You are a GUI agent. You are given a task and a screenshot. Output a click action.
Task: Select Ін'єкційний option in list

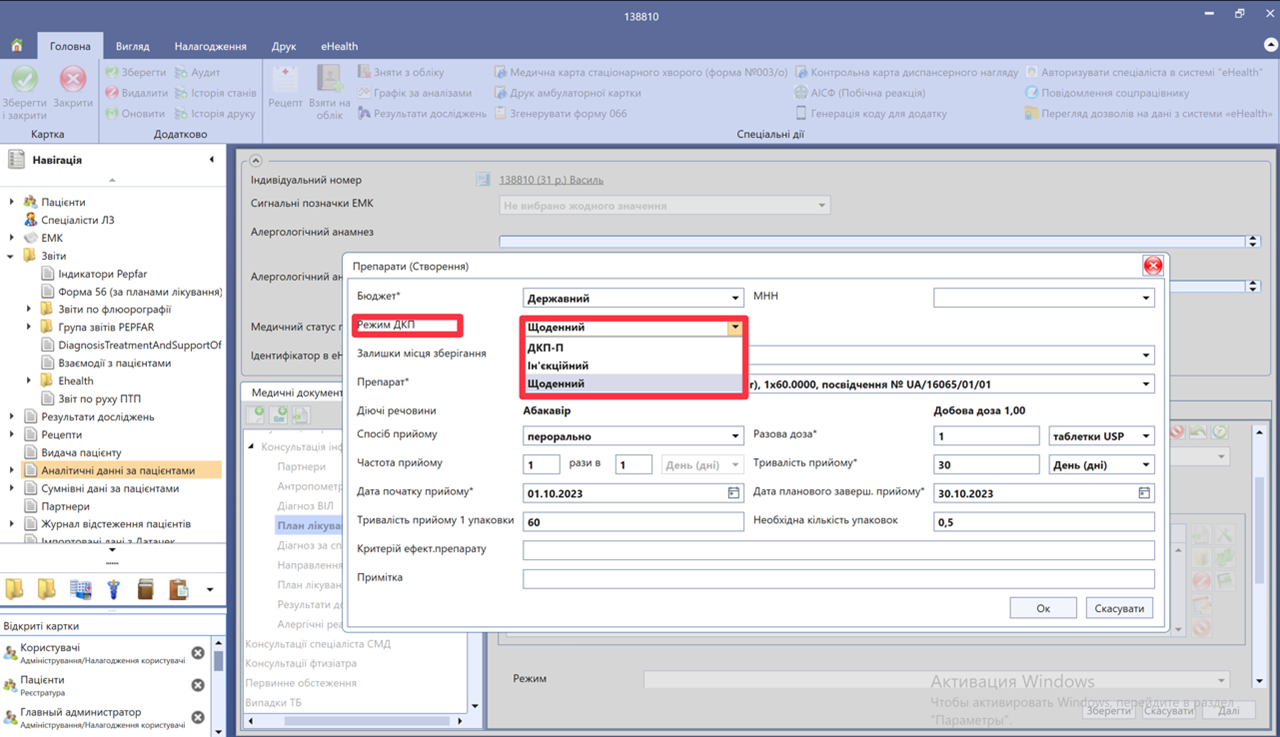pos(633,365)
